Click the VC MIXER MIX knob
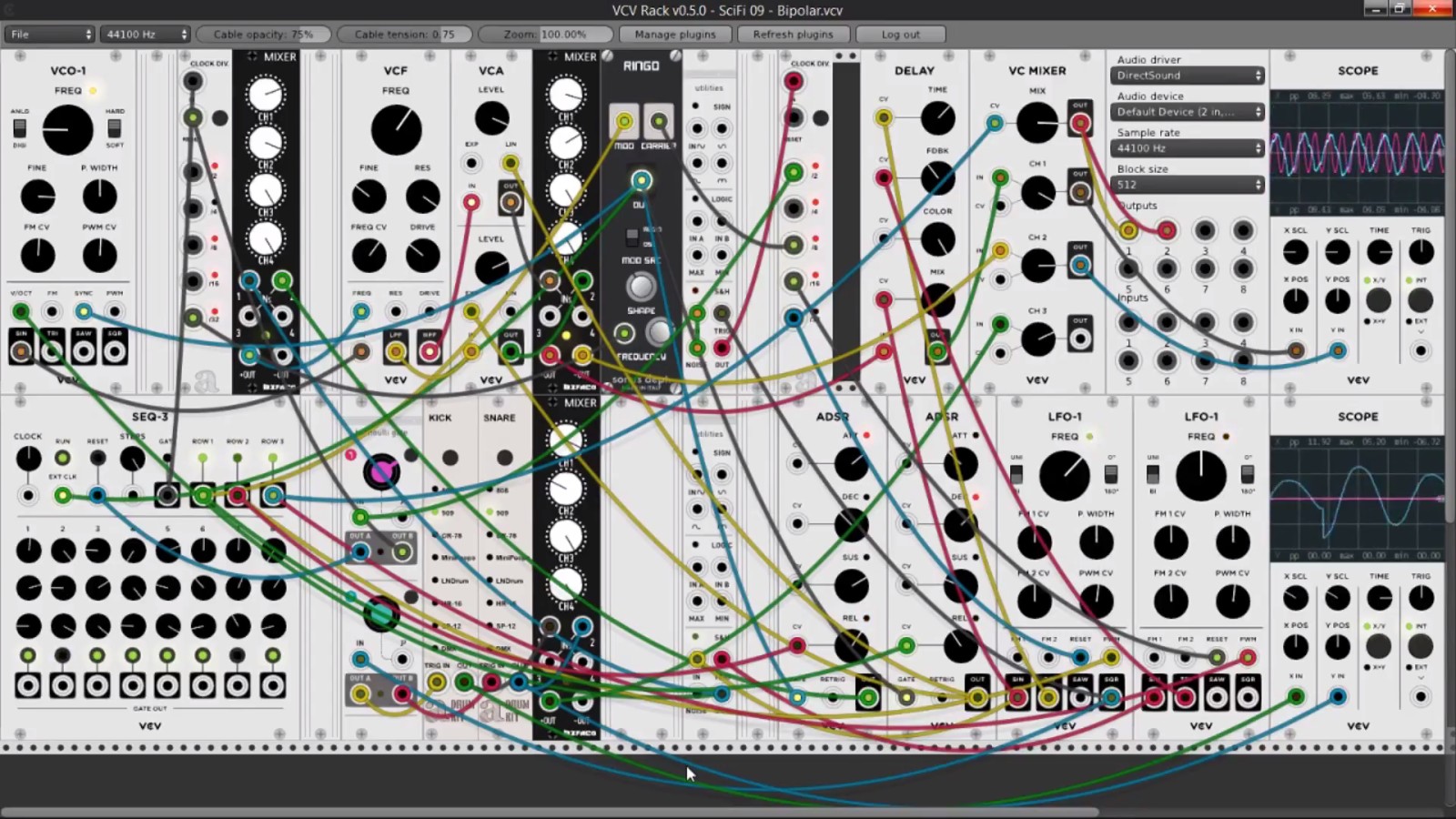The height and width of the screenshot is (819, 1456). (x=1037, y=122)
